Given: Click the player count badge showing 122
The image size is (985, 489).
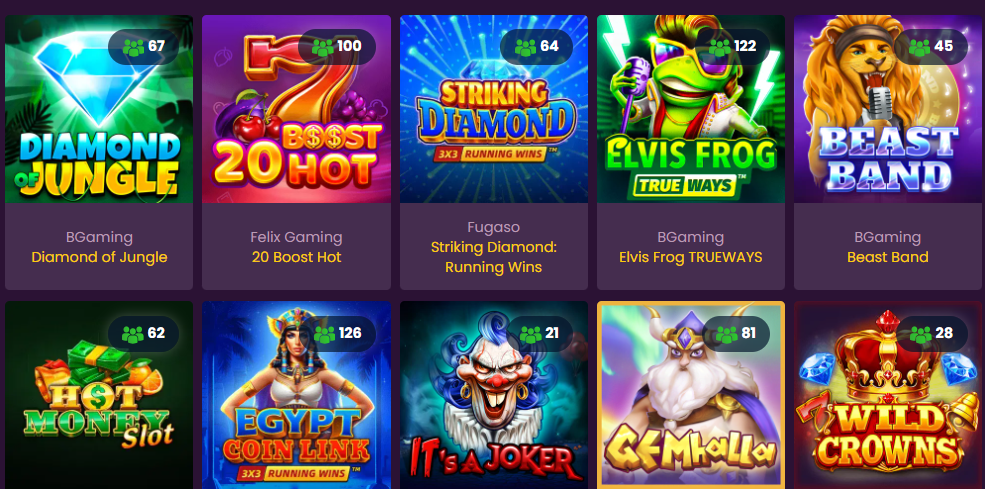Looking at the screenshot, I should pyautogui.click(x=732, y=47).
